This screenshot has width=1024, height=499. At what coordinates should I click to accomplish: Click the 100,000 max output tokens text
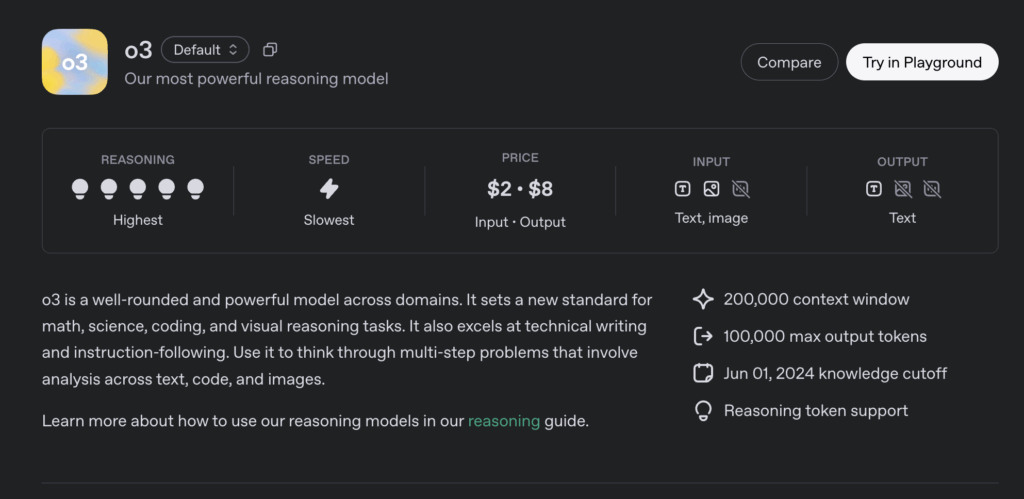click(x=825, y=336)
